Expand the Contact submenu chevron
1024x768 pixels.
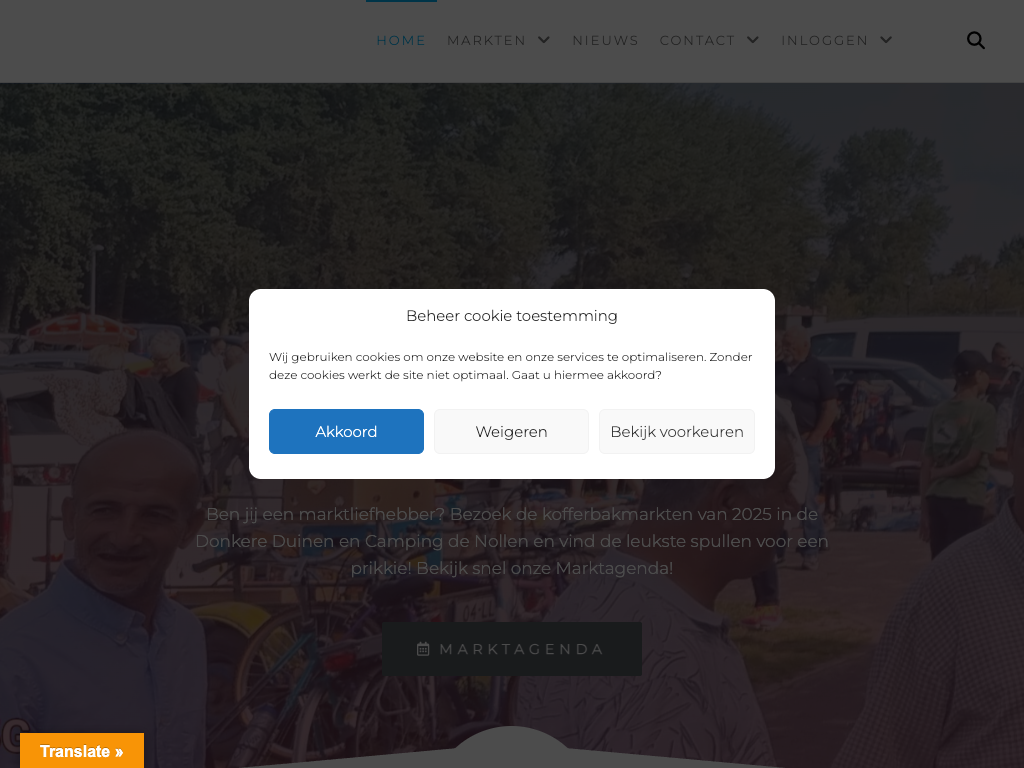(753, 40)
